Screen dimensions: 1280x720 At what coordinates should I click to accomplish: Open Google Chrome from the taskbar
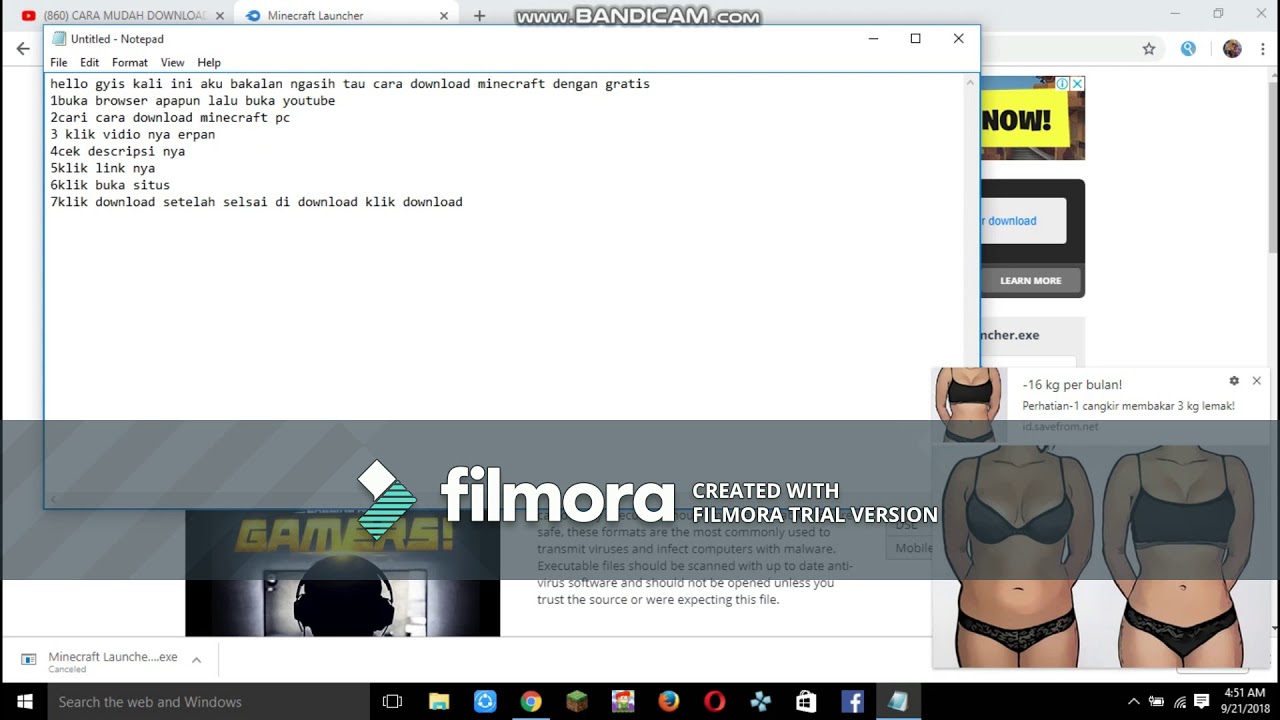(531, 702)
